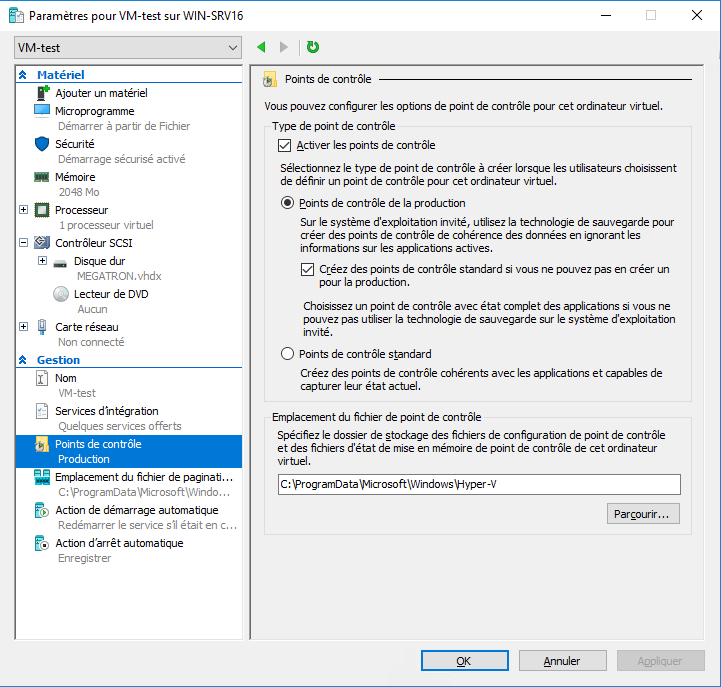Click the Parcourir… button
The width and height of the screenshot is (721, 687).
coord(643,514)
